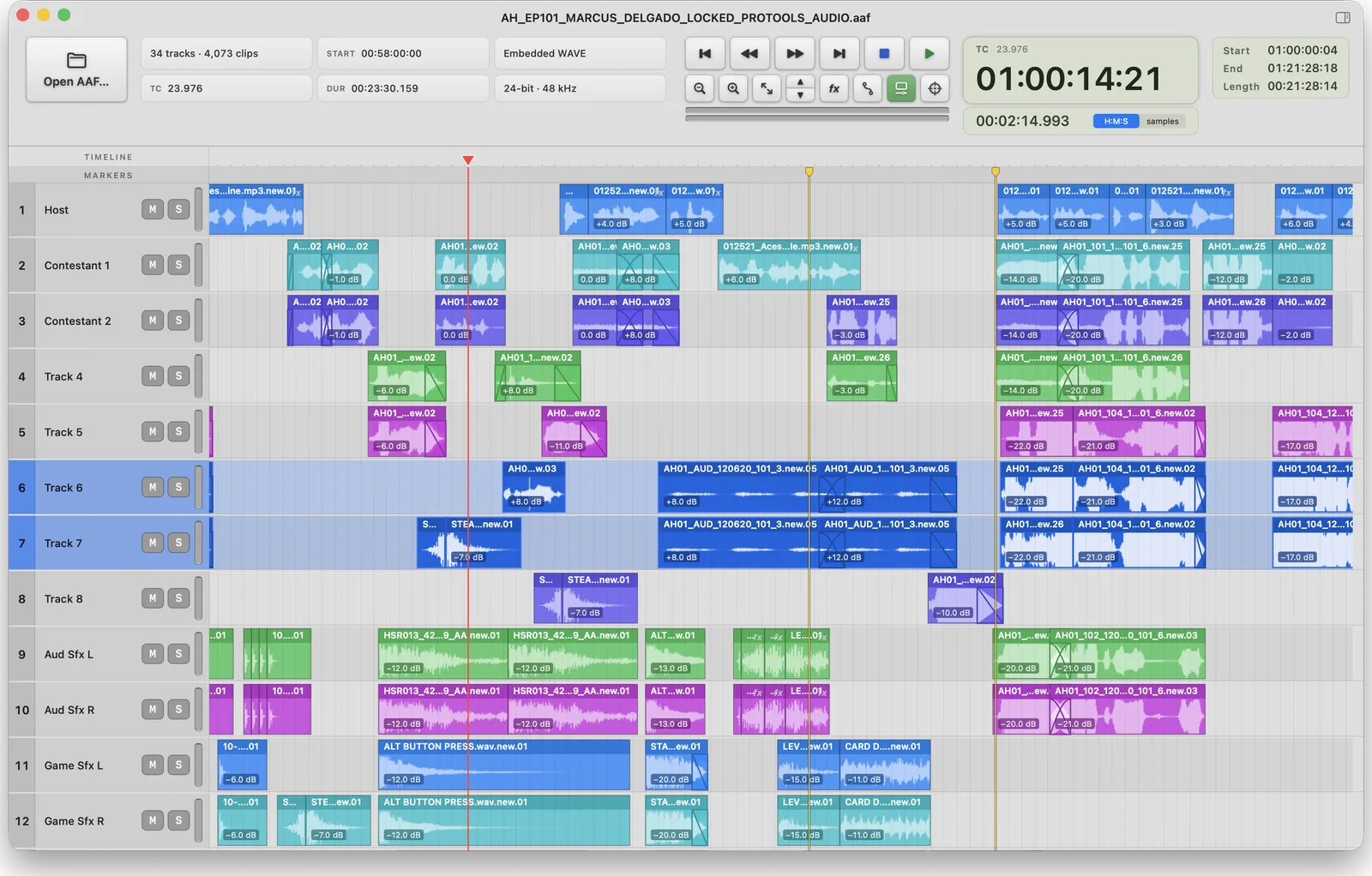Switch time display to samples
The height and width of the screenshot is (876, 1372).
tap(1163, 122)
